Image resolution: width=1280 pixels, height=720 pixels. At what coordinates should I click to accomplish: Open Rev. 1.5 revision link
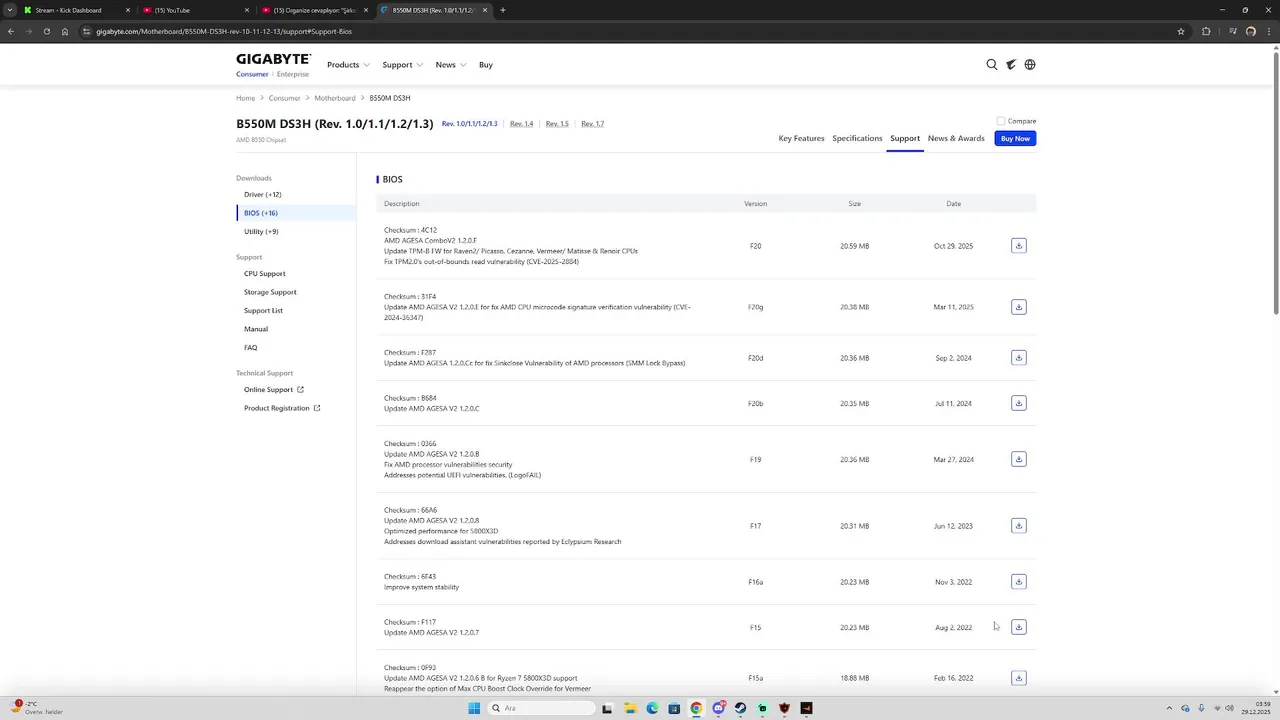(x=557, y=124)
